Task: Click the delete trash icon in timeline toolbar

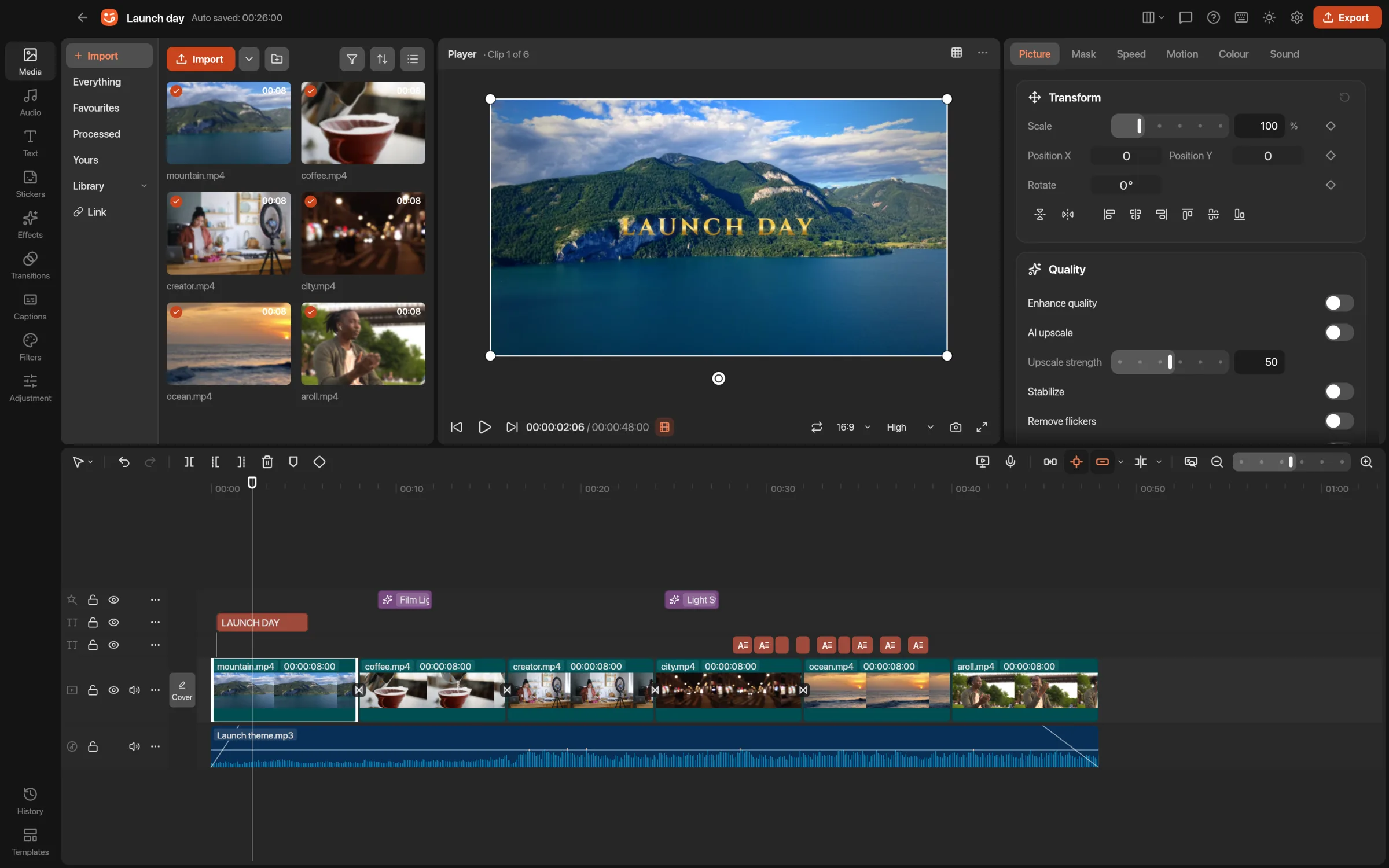Action: pyautogui.click(x=267, y=462)
